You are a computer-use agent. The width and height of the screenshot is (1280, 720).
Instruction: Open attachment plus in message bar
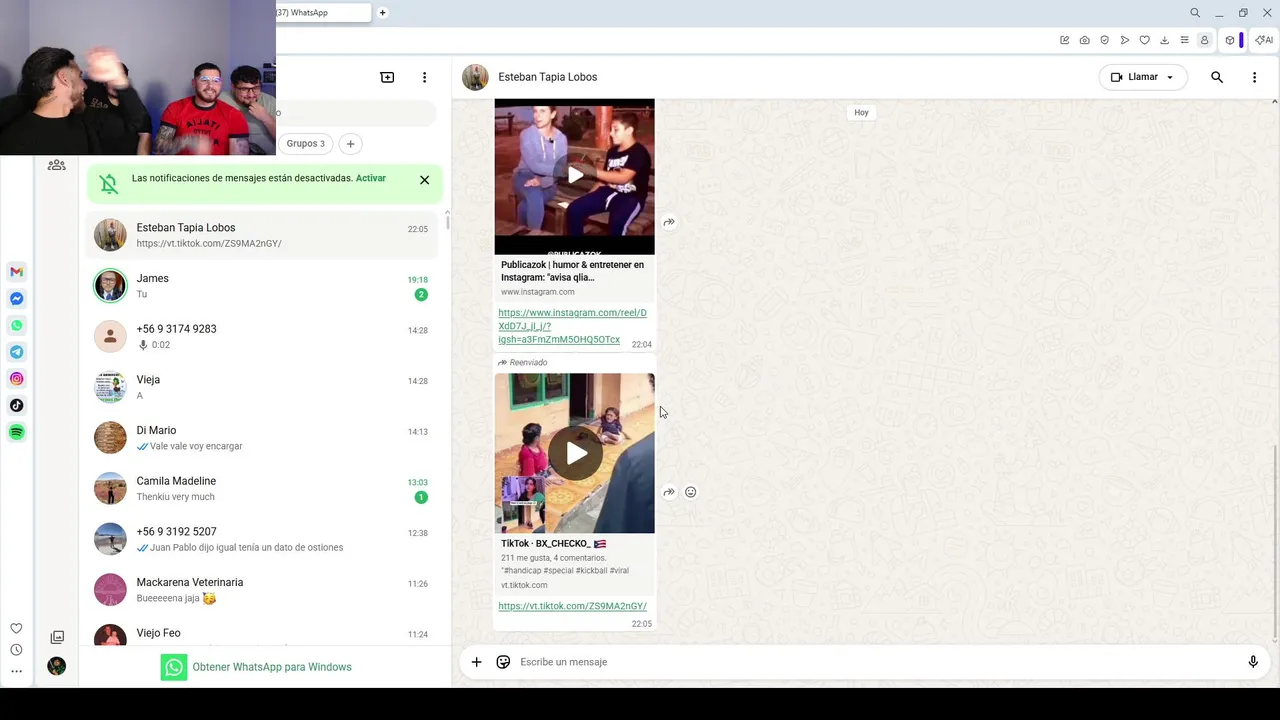(476, 662)
